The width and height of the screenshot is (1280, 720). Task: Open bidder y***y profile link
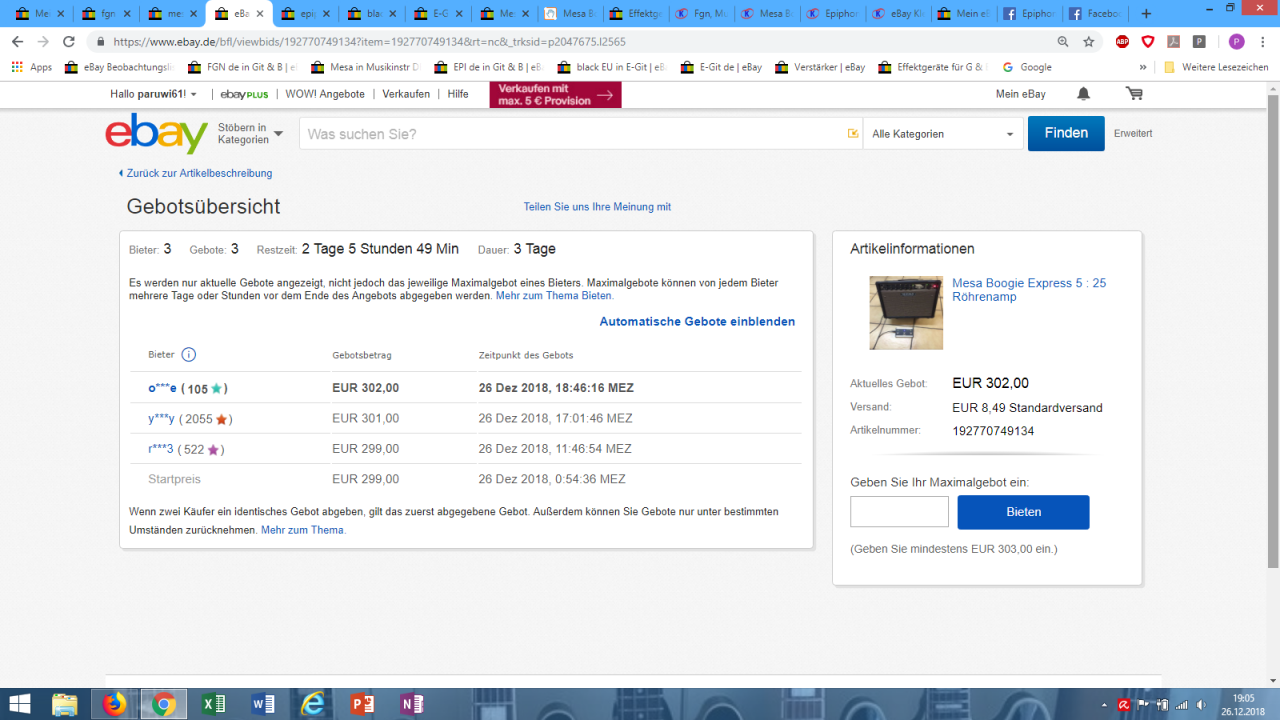pos(161,419)
